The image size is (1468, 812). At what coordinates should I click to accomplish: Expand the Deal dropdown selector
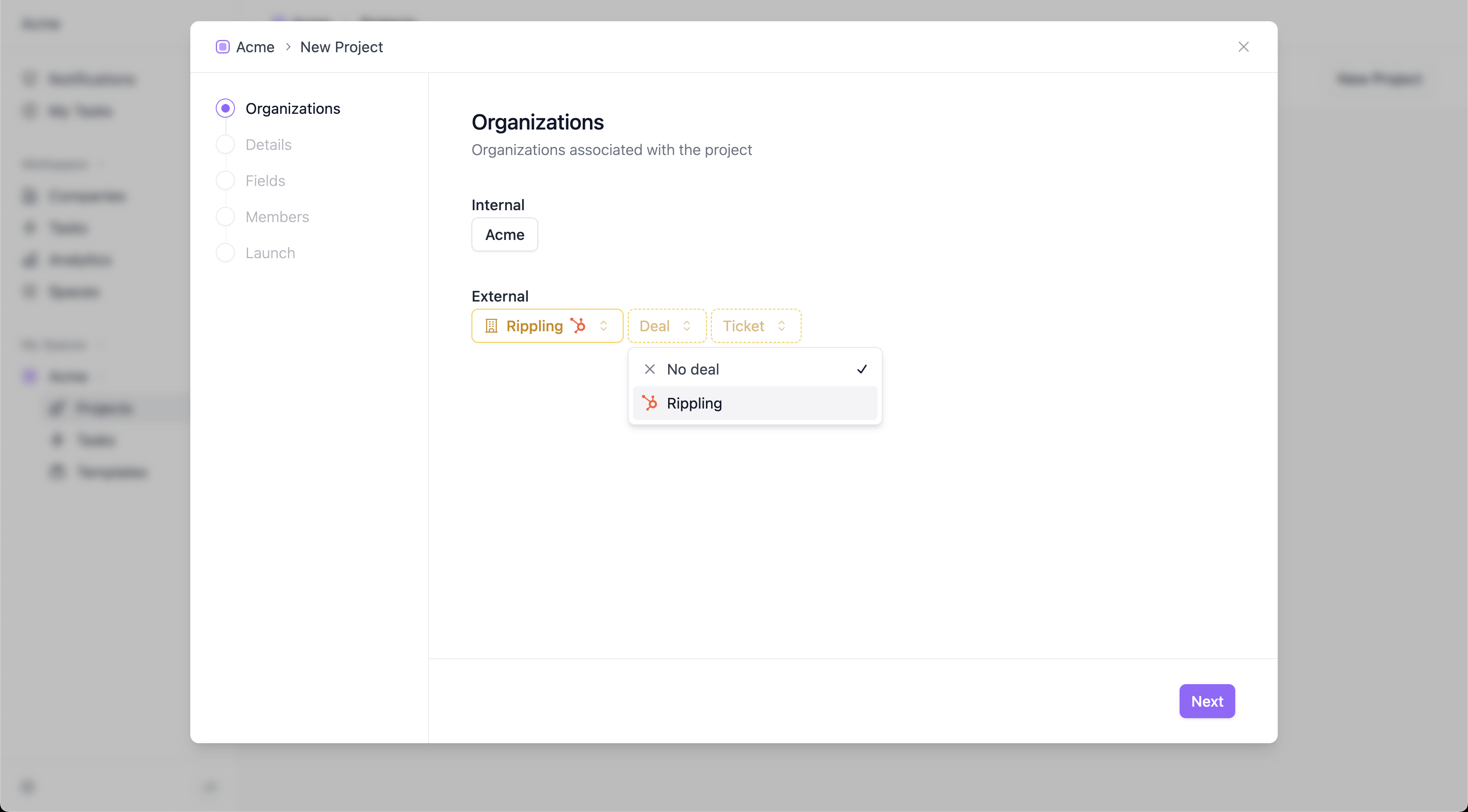pos(666,326)
